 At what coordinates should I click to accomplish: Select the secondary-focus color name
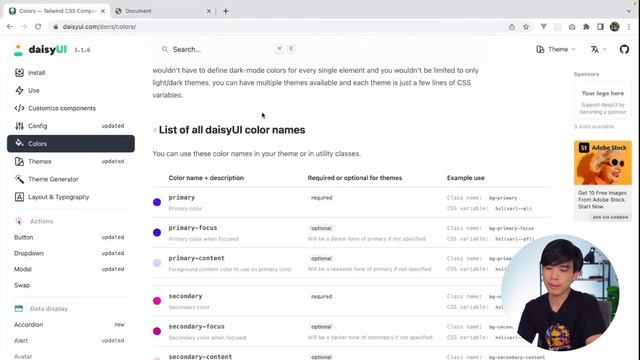coord(196,327)
